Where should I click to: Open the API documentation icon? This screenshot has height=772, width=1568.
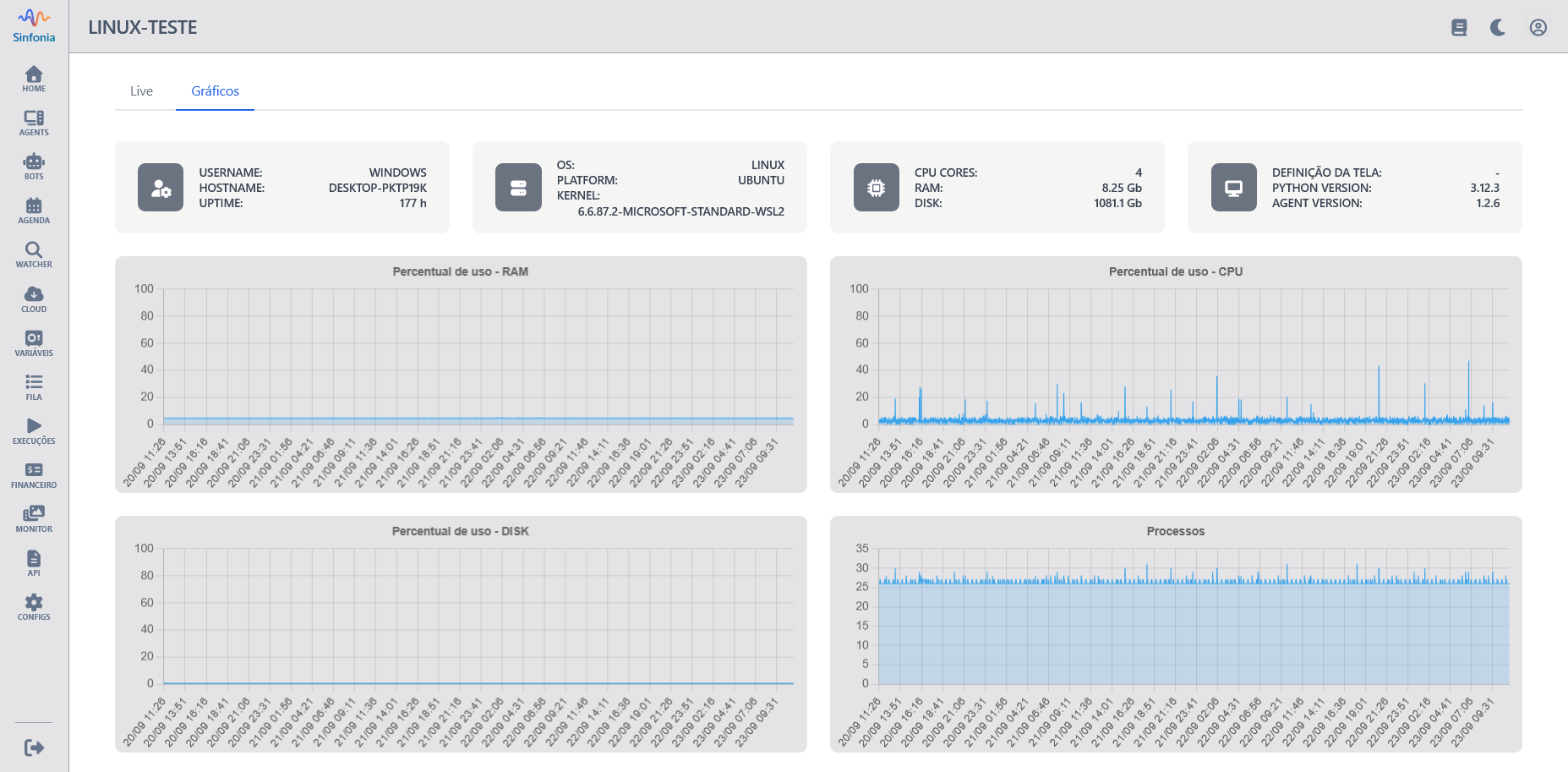(34, 562)
